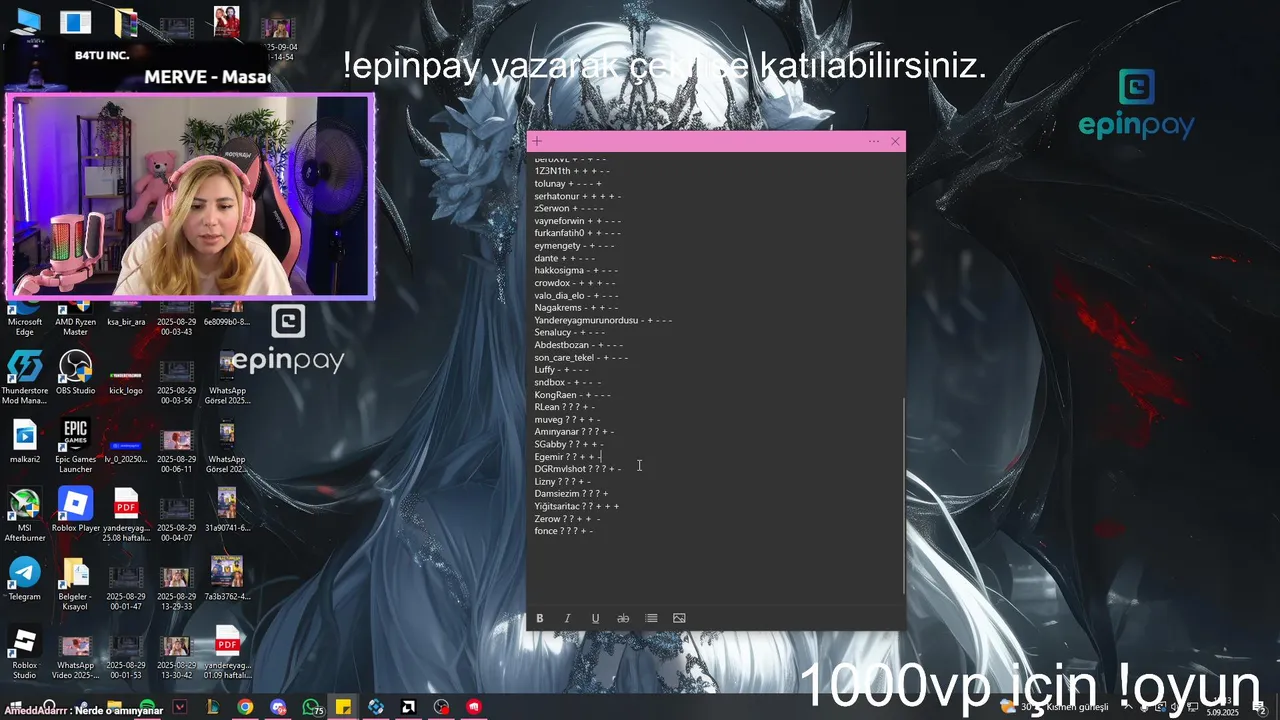Select Telegram desktop shortcut
1280x720 pixels.
(25, 578)
